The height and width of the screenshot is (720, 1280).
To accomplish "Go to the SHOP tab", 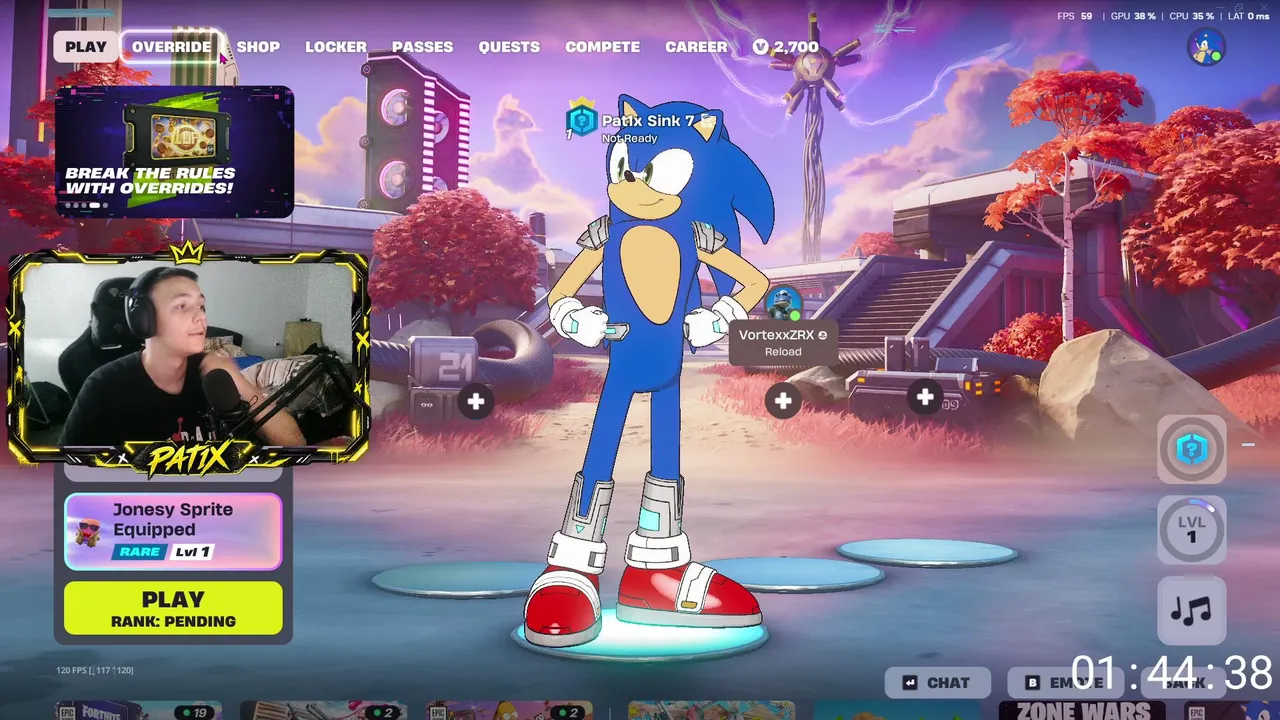I will click(258, 47).
